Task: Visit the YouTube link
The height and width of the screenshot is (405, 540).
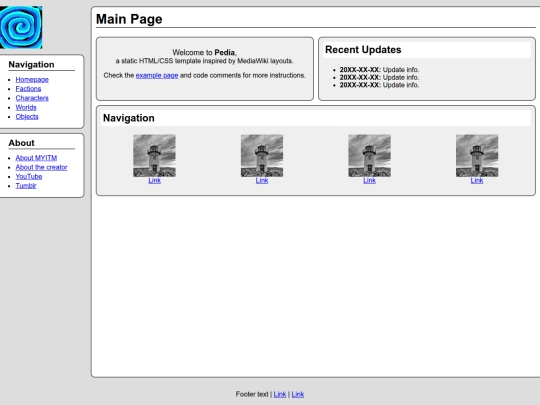Action: tap(29, 177)
